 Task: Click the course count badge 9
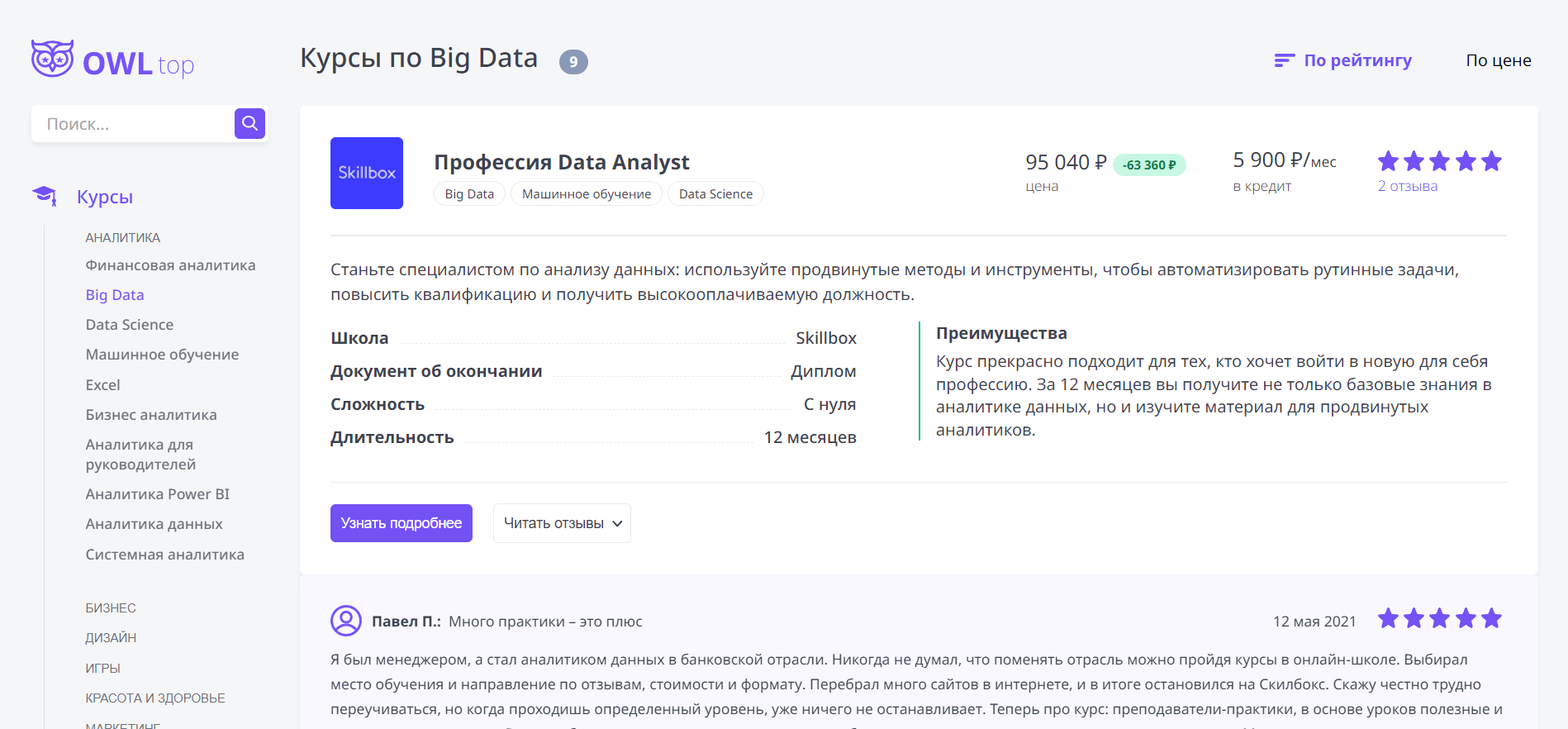click(x=573, y=62)
